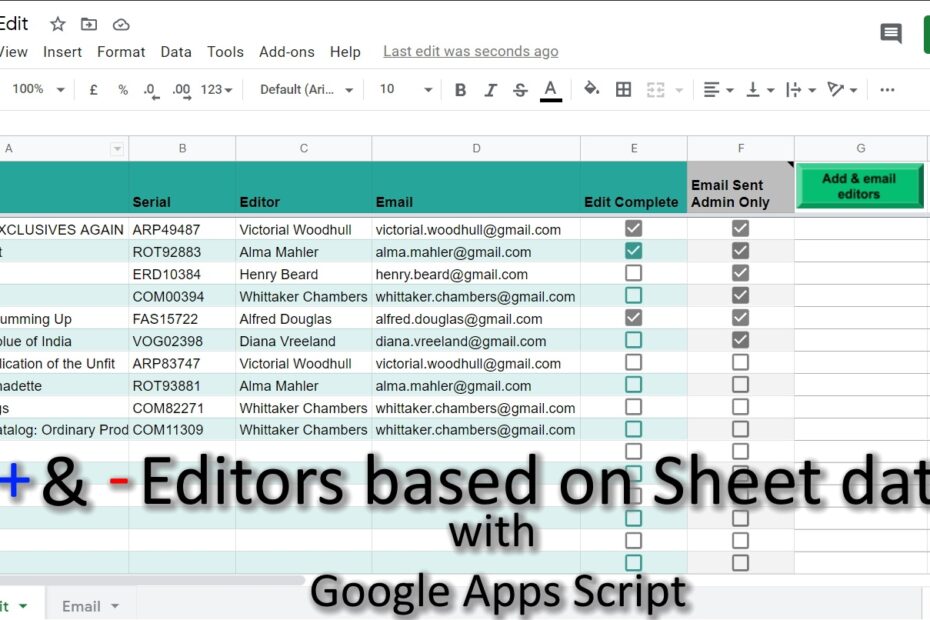The width and height of the screenshot is (930, 620).
Task: Open the text rotation tool
Action: 842,90
